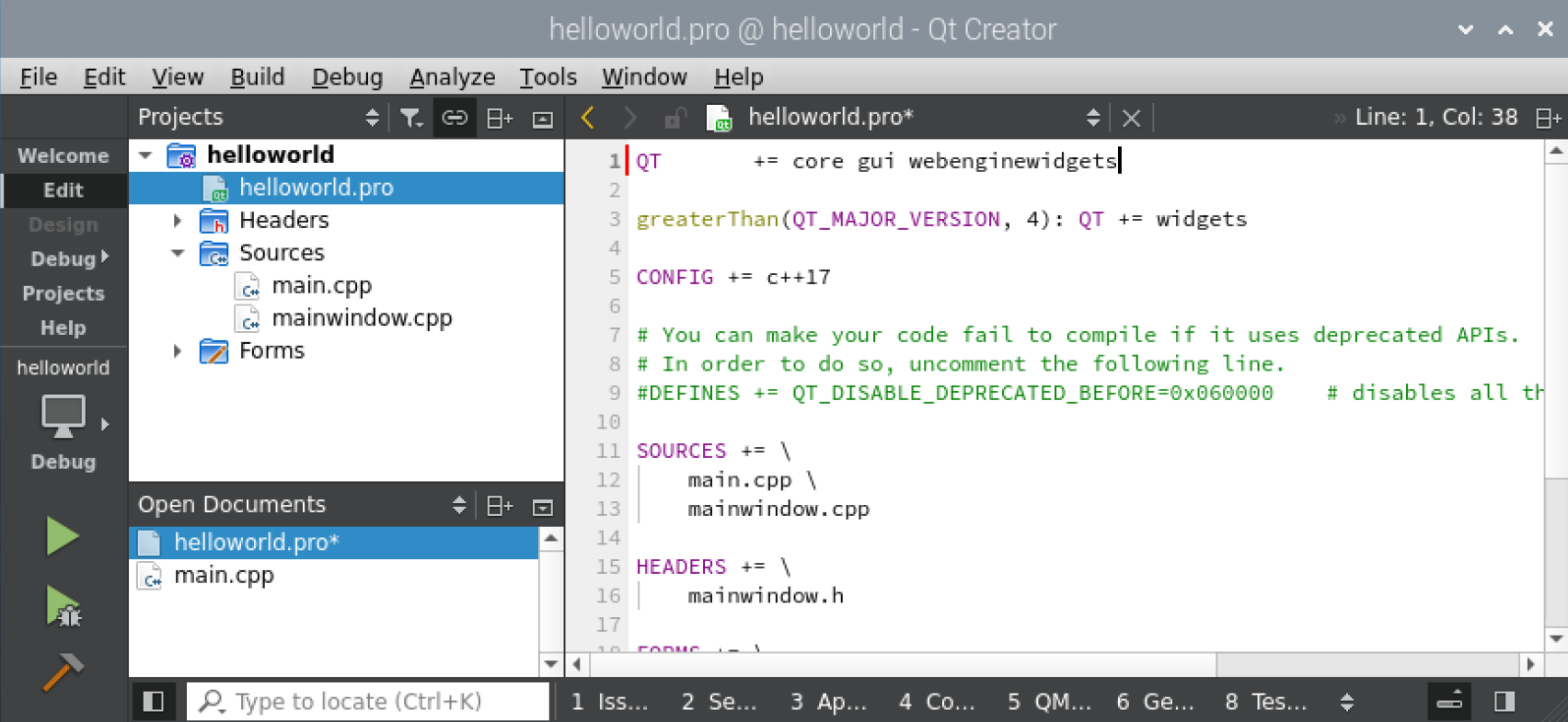This screenshot has width=1568, height=722.
Task: Close the Projects panel view
Action: pyautogui.click(x=543, y=119)
